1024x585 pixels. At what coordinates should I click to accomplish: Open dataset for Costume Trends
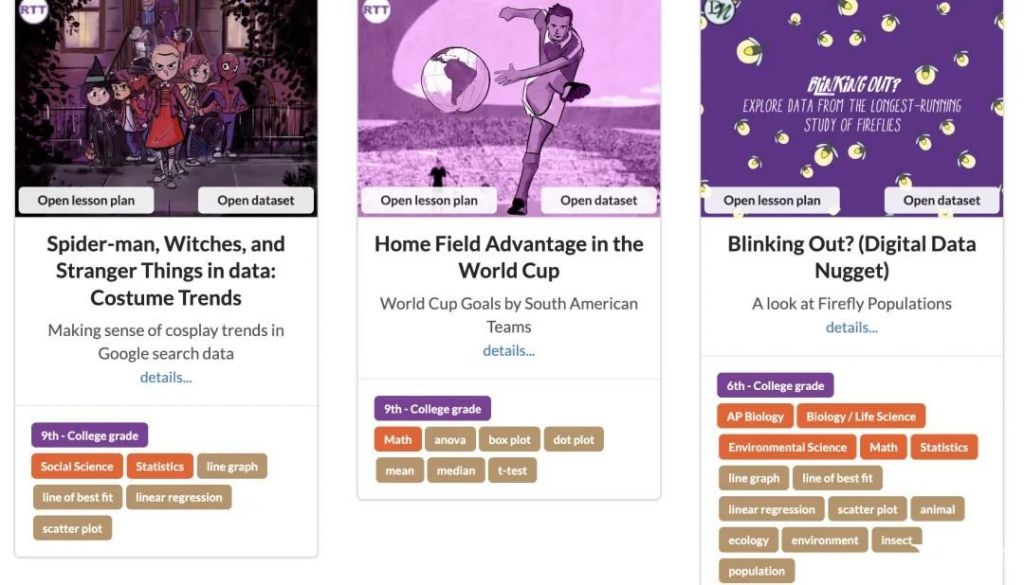pos(256,200)
